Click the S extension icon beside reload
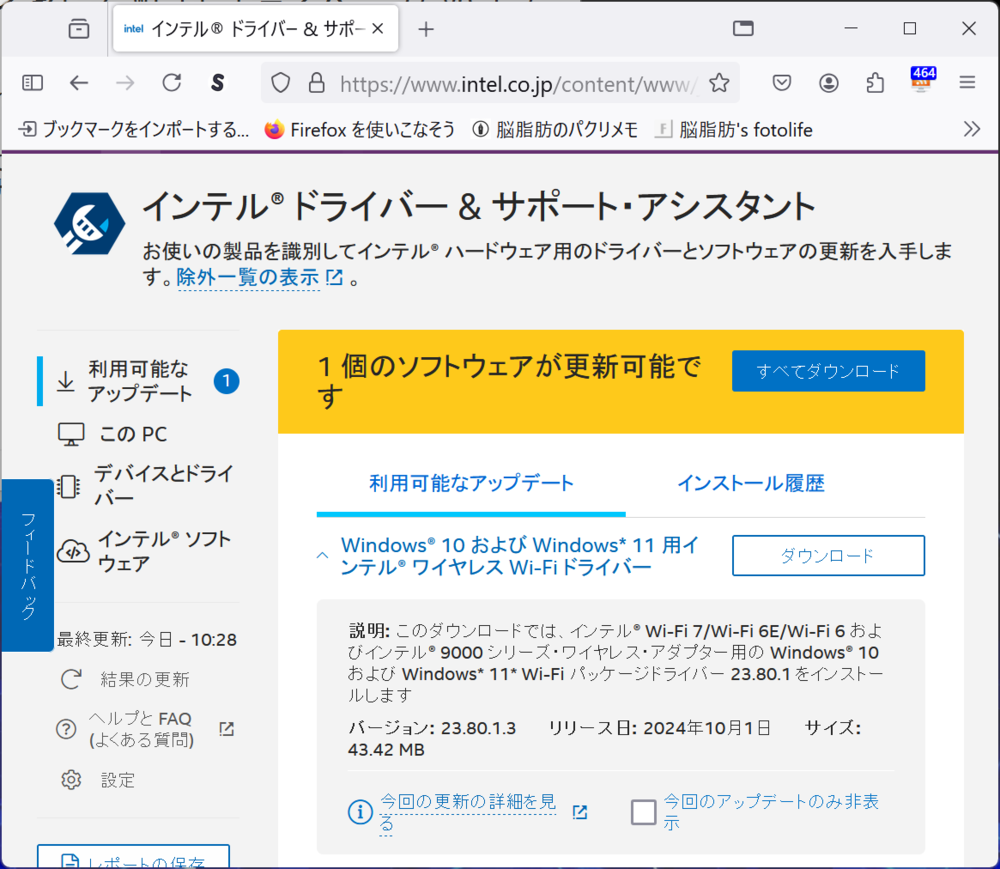This screenshot has height=869, width=1000. (217, 83)
